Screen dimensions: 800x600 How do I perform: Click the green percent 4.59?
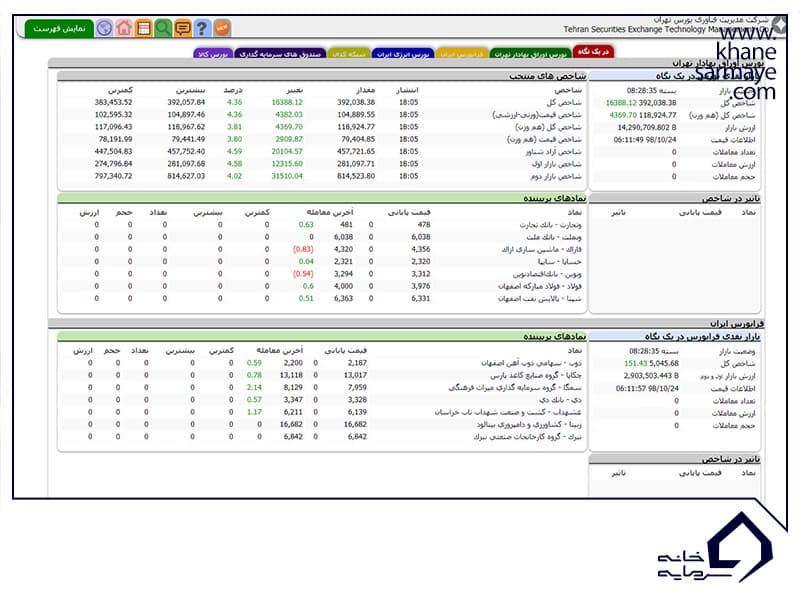coord(235,152)
